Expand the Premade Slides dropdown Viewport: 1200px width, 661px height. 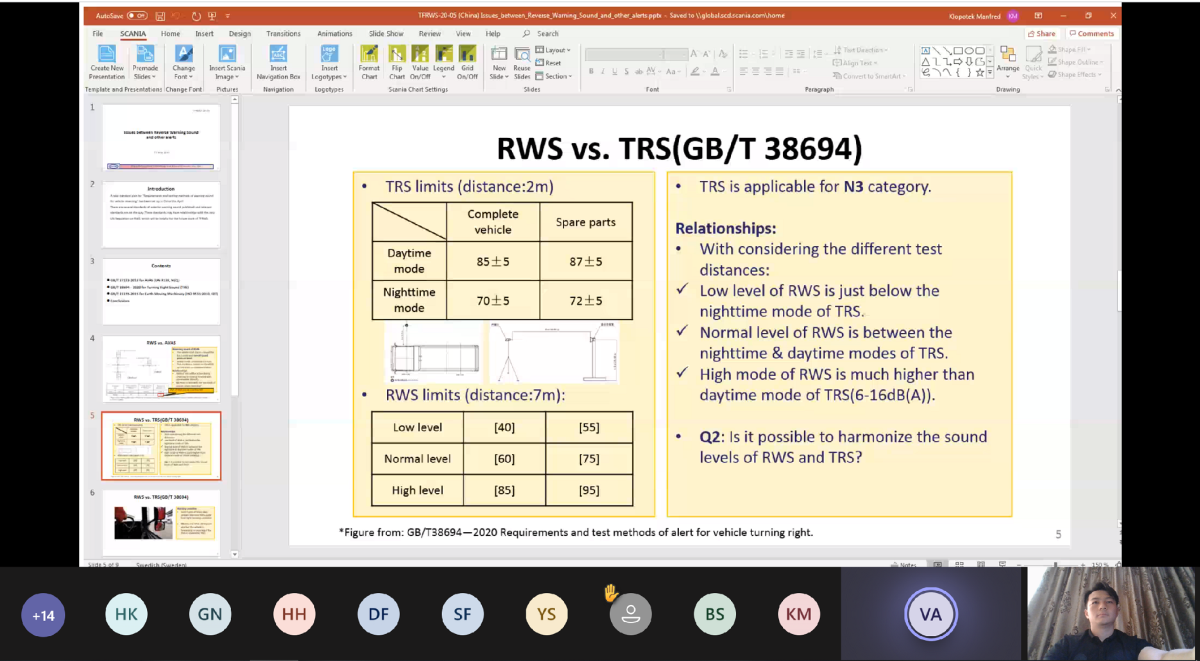click(x=145, y=76)
